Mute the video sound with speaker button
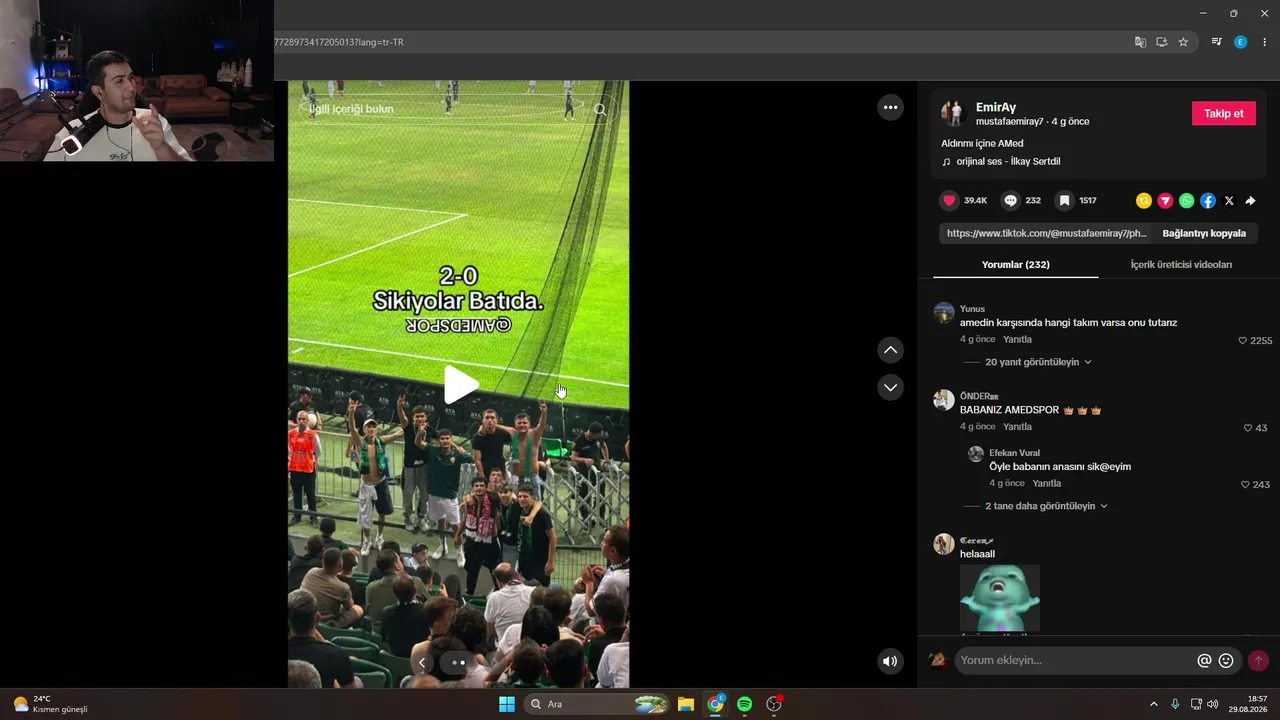Viewport: 1280px width, 720px height. pyautogui.click(x=890, y=660)
